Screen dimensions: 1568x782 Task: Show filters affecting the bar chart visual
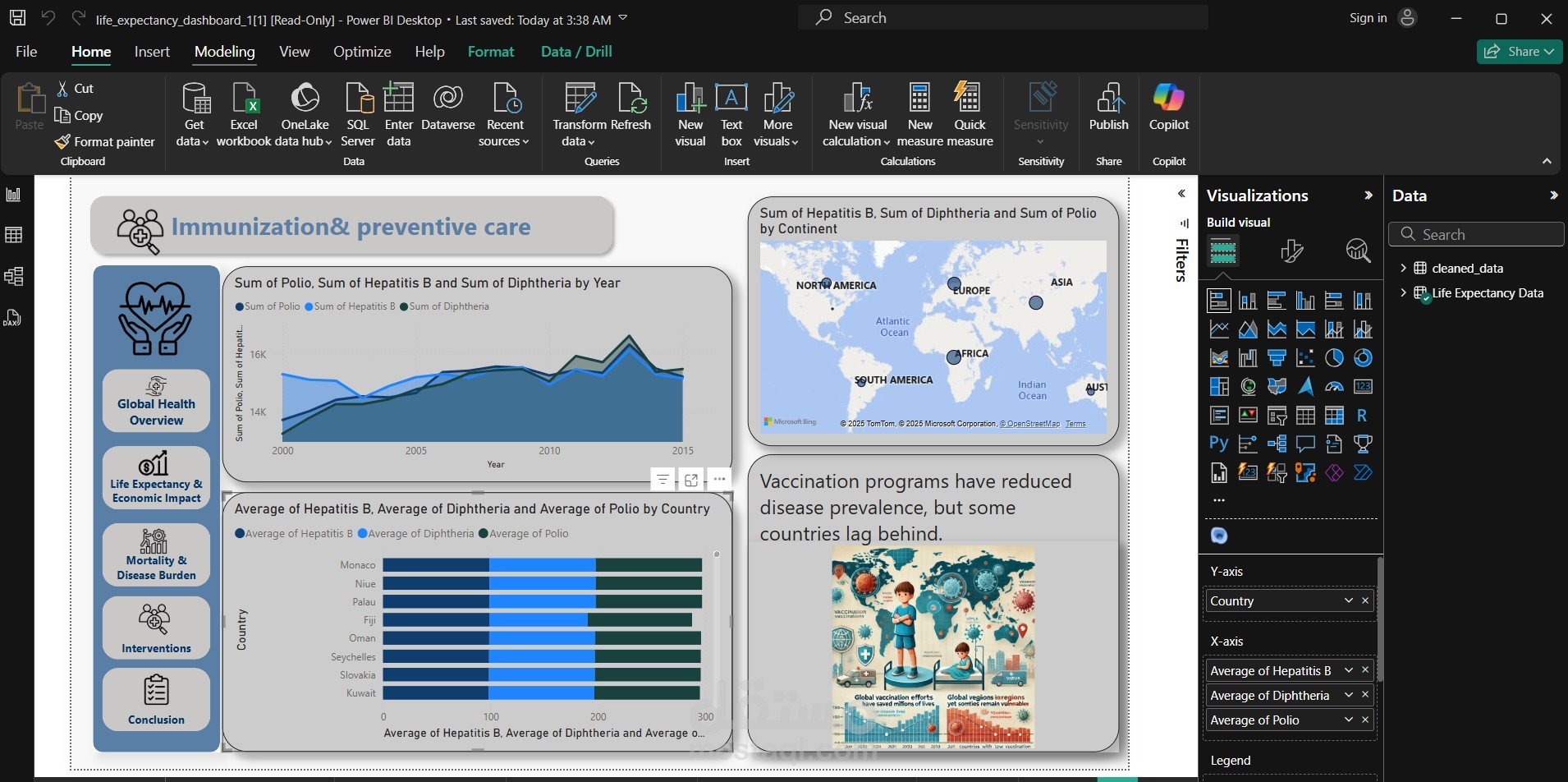tap(663, 479)
